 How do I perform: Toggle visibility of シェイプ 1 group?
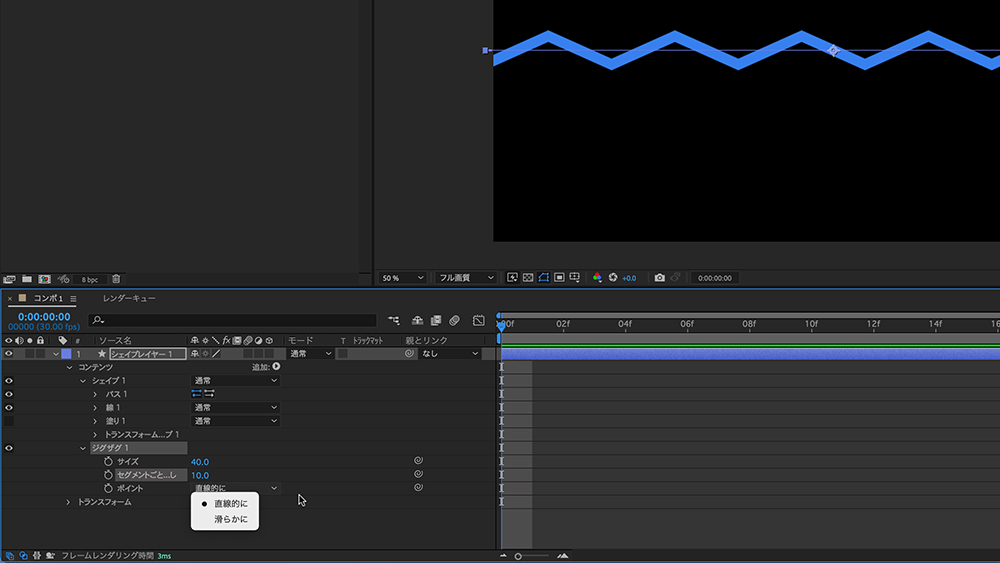point(9,381)
